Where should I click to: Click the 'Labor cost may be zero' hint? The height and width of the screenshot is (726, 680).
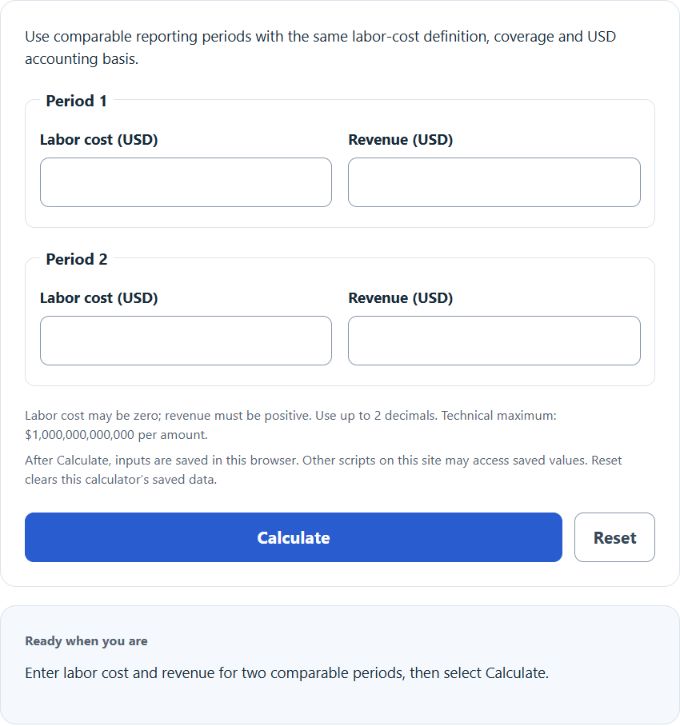tap(291, 425)
